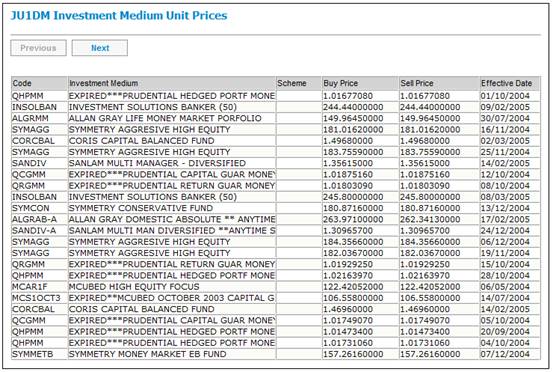Screen dimensions: 553x372
Task: Click the buy price 244.44000000 cell
Action: point(360,107)
